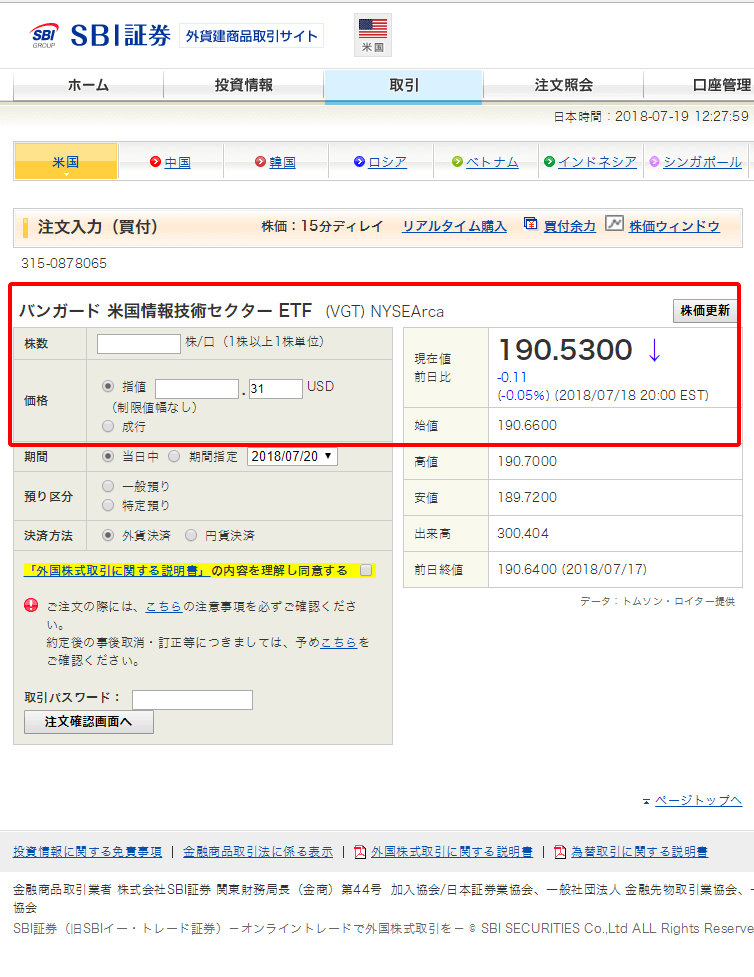Open the 買付余力 link

click(570, 227)
